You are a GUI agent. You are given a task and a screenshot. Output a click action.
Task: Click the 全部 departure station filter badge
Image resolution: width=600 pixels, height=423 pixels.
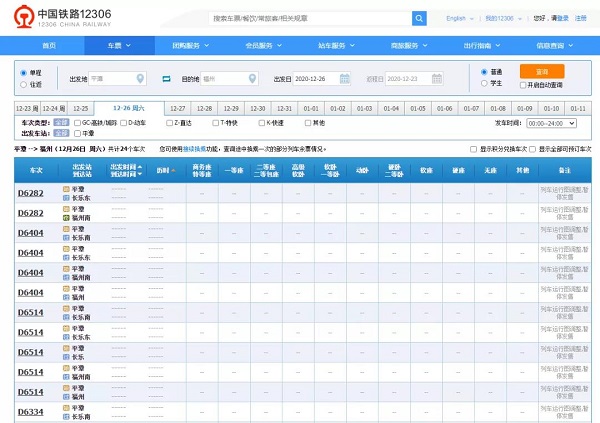coord(62,133)
